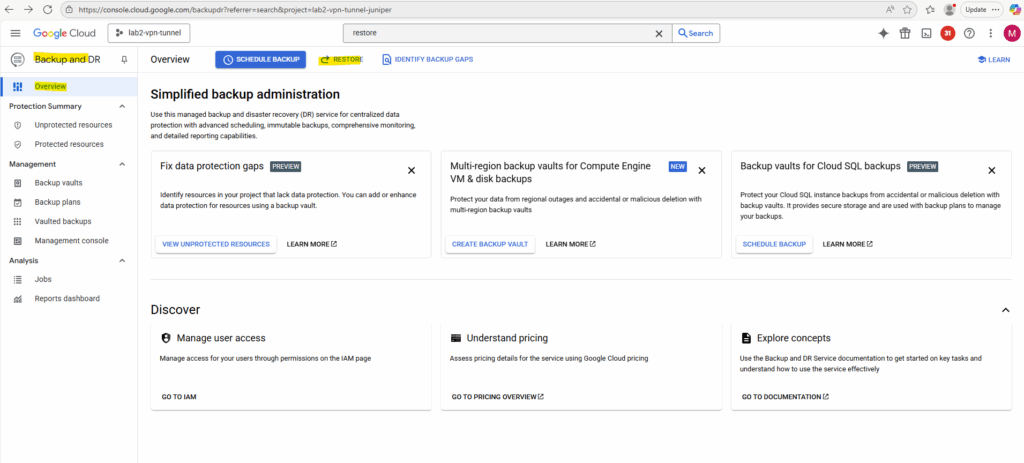Collapse the Protection Summary section
Screen dimensions: 1024x463
click(x=122, y=106)
